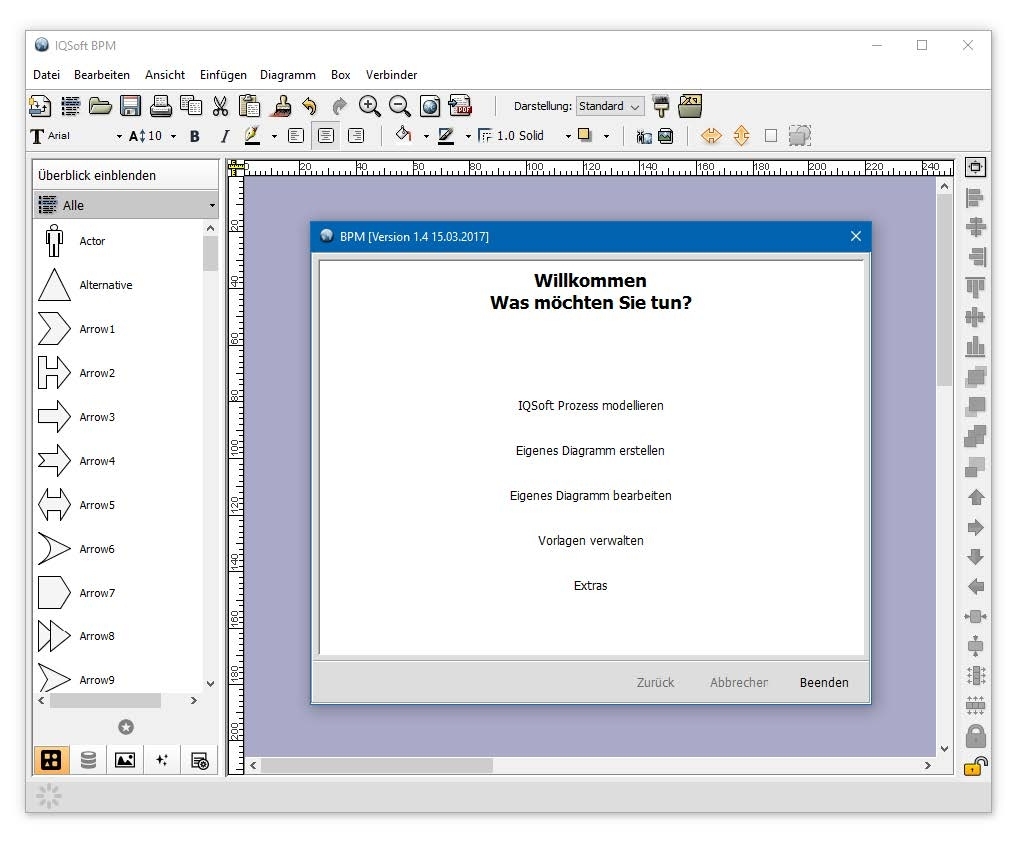Screen dimensions: 1025x842
Task: Click the PDF export icon
Action: click(x=460, y=106)
